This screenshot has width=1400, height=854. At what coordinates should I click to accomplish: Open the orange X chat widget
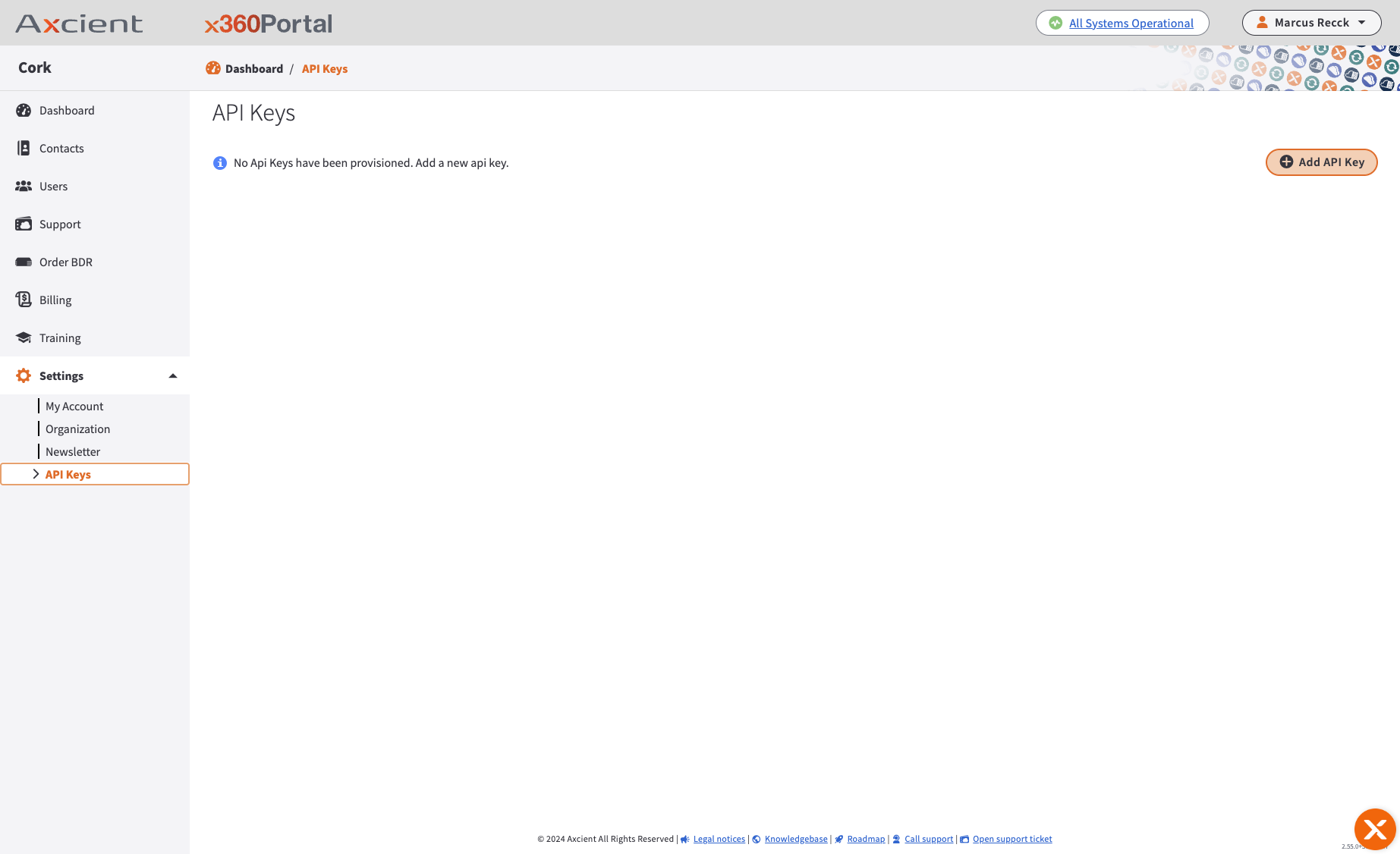(1375, 830)
